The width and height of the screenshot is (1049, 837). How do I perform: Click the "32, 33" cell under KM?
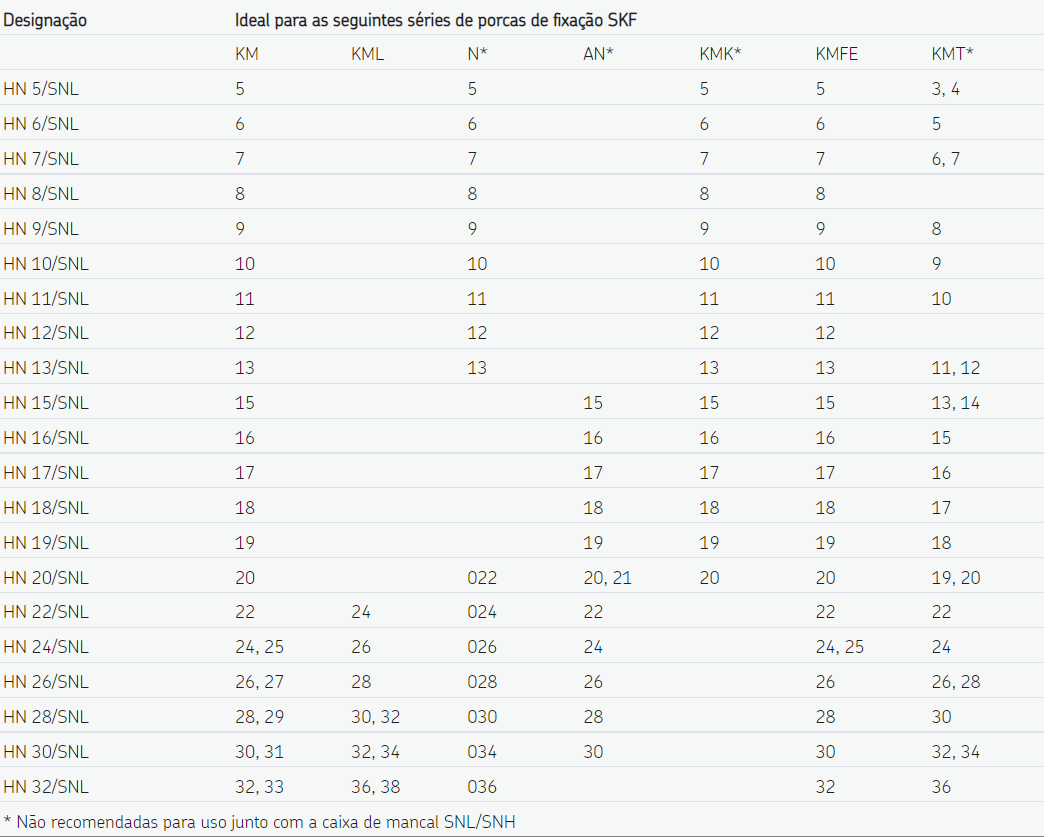tap(259, 787)
